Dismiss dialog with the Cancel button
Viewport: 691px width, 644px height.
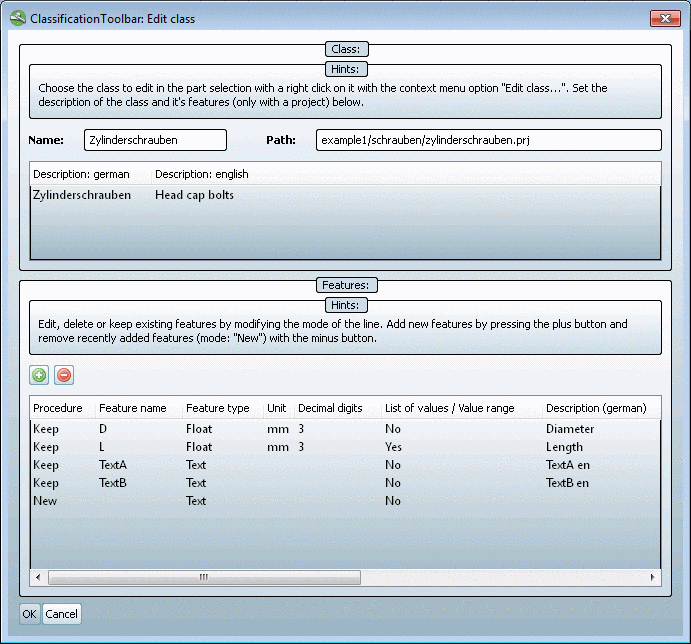pos(62,614)
